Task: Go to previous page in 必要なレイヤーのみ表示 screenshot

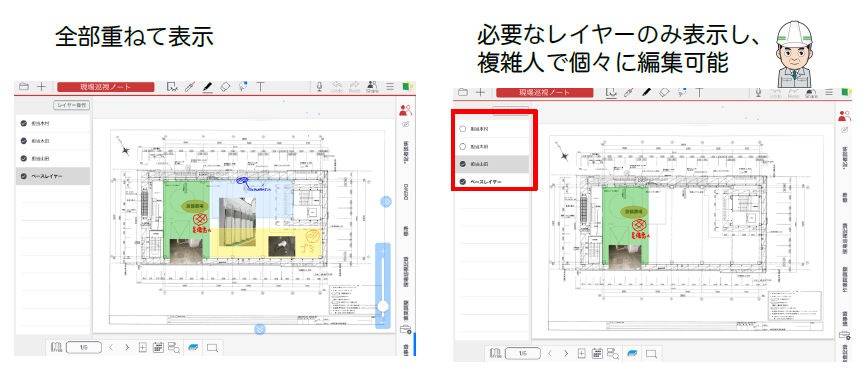Action: click(x=550, y=353)
